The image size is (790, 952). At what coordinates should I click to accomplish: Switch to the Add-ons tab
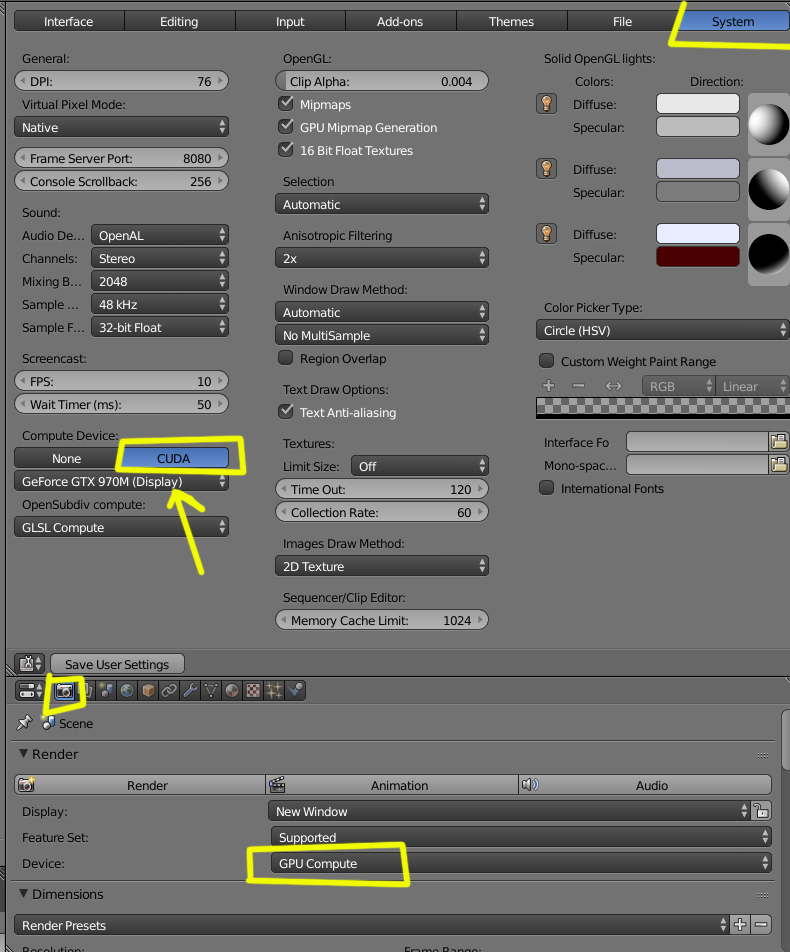[400, 21]
